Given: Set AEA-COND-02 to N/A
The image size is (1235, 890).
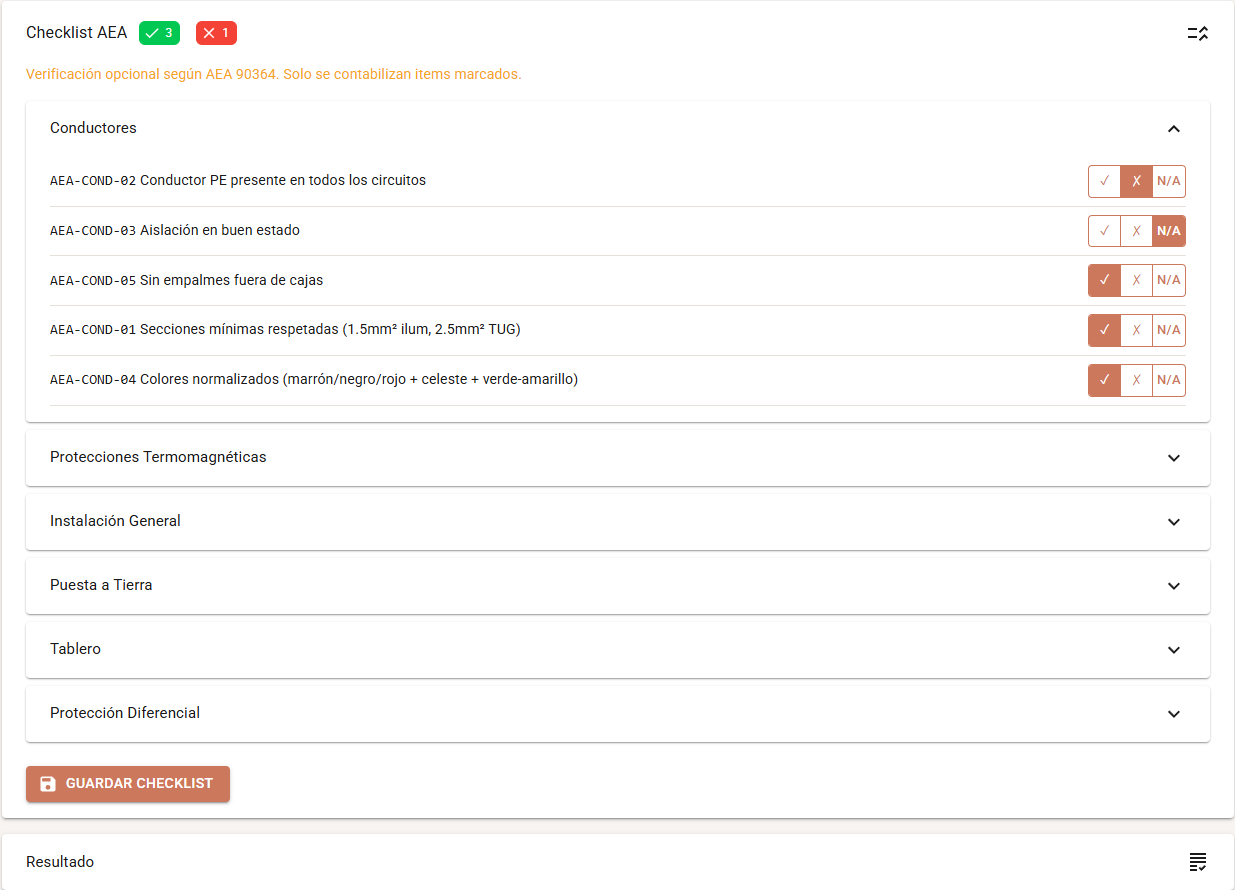Looking at the screenshot, I should [x=1169, y=181].
